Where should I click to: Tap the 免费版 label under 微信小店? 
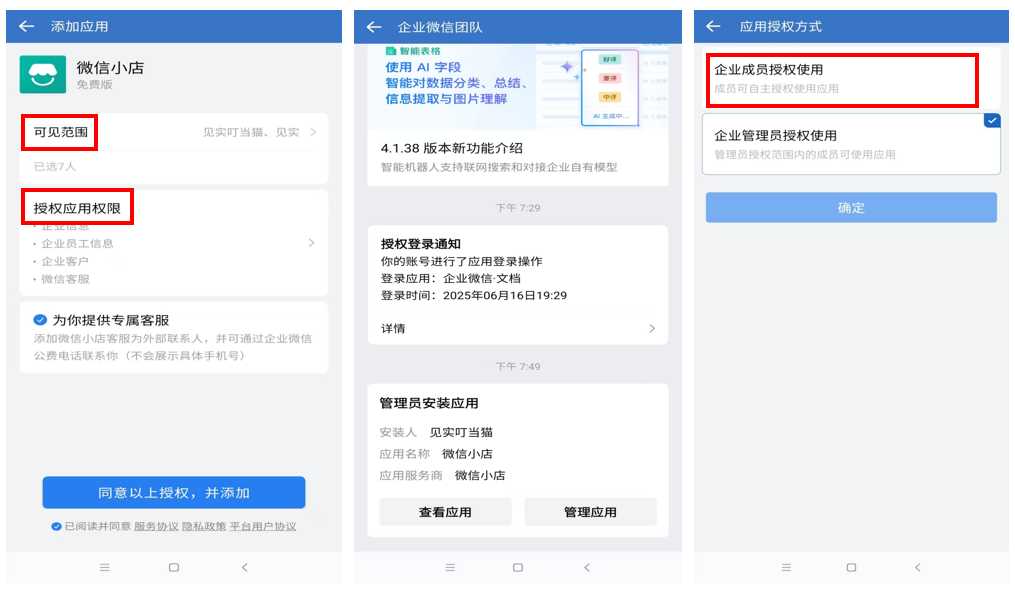(95, 84)
